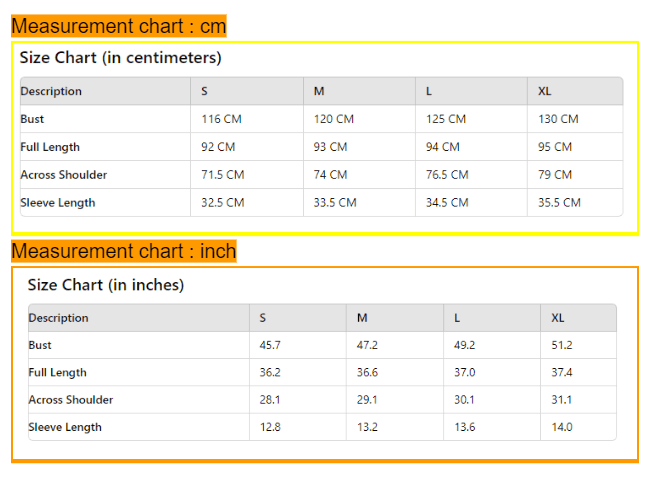
Task: Select 'Size Chart (in inches)' title
Action: [106, 285]
